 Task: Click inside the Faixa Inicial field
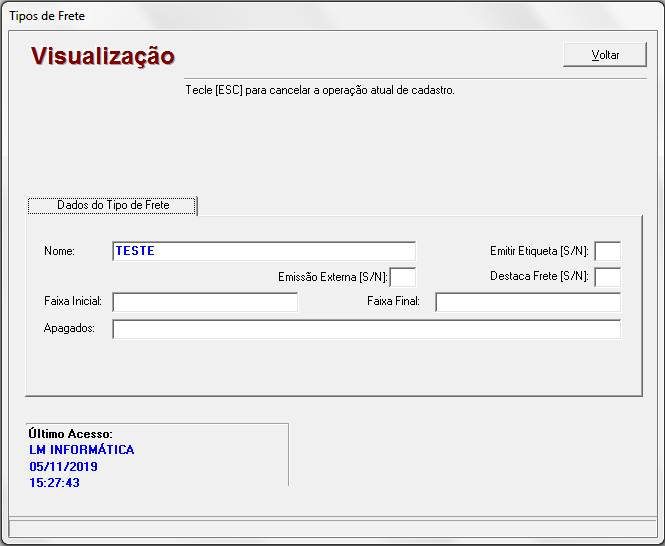[x=205, y=302]
